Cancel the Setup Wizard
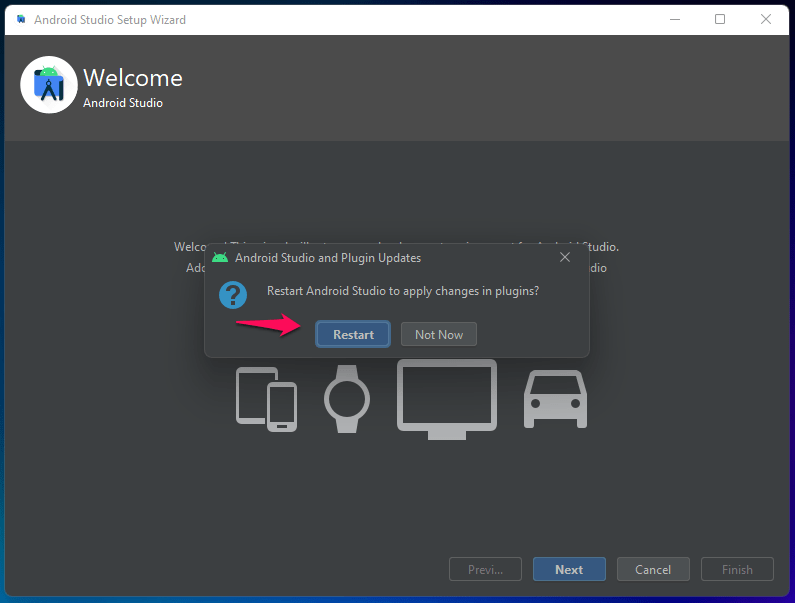The image size is (795, 603). click(x=653, y=569)
